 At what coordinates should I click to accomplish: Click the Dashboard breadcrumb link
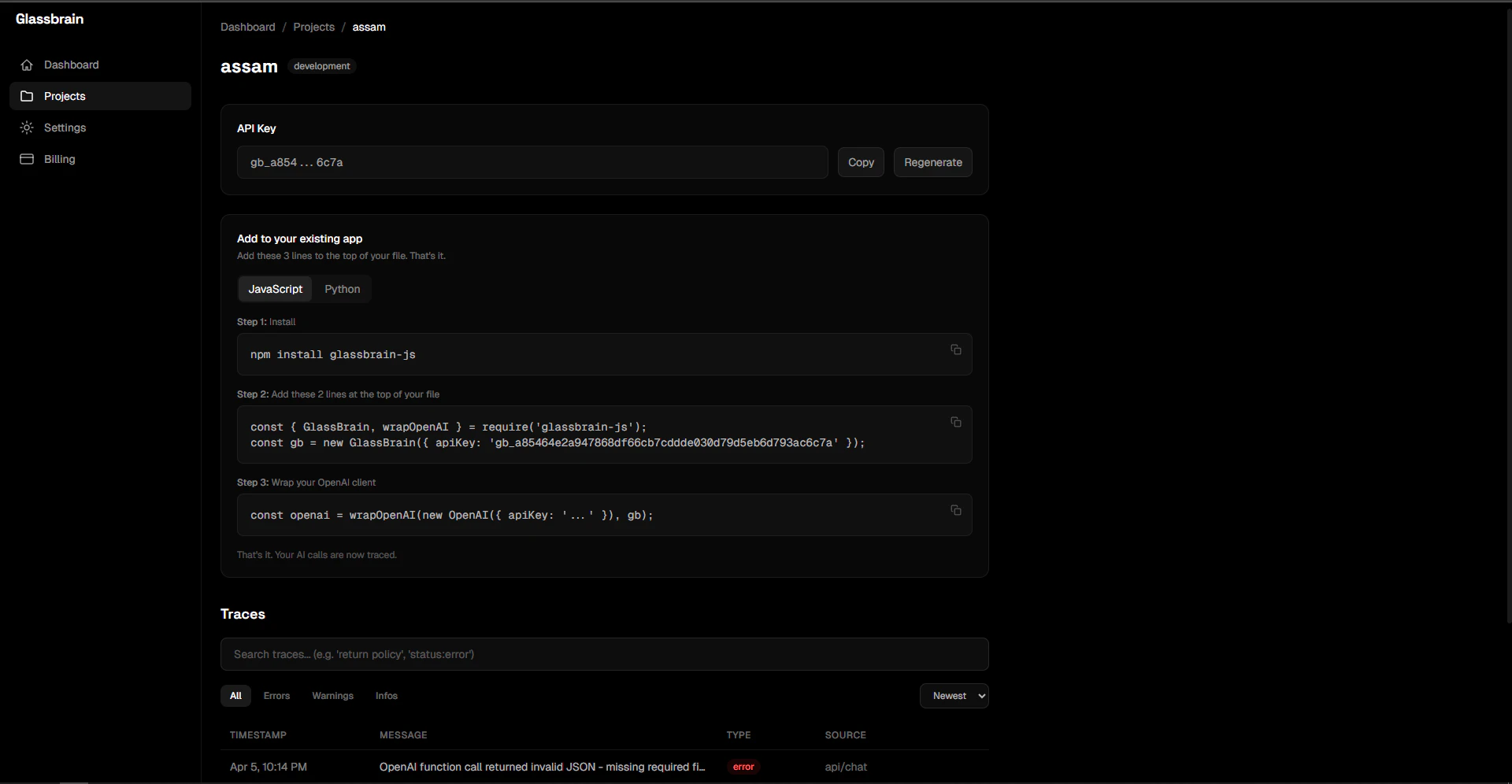247,27
